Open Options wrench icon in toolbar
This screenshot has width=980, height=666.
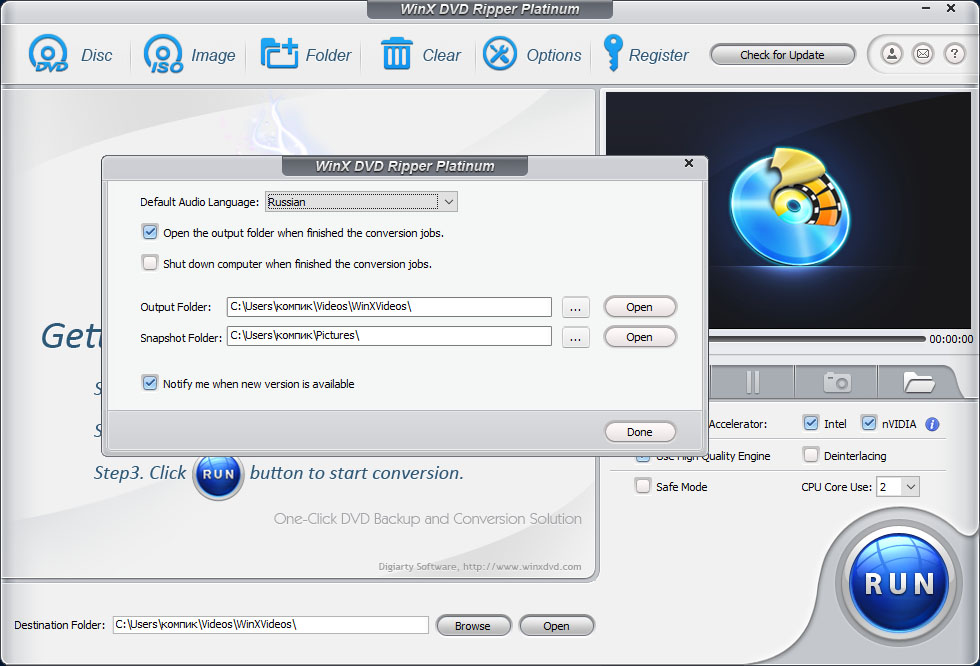[x=499, y=54]
